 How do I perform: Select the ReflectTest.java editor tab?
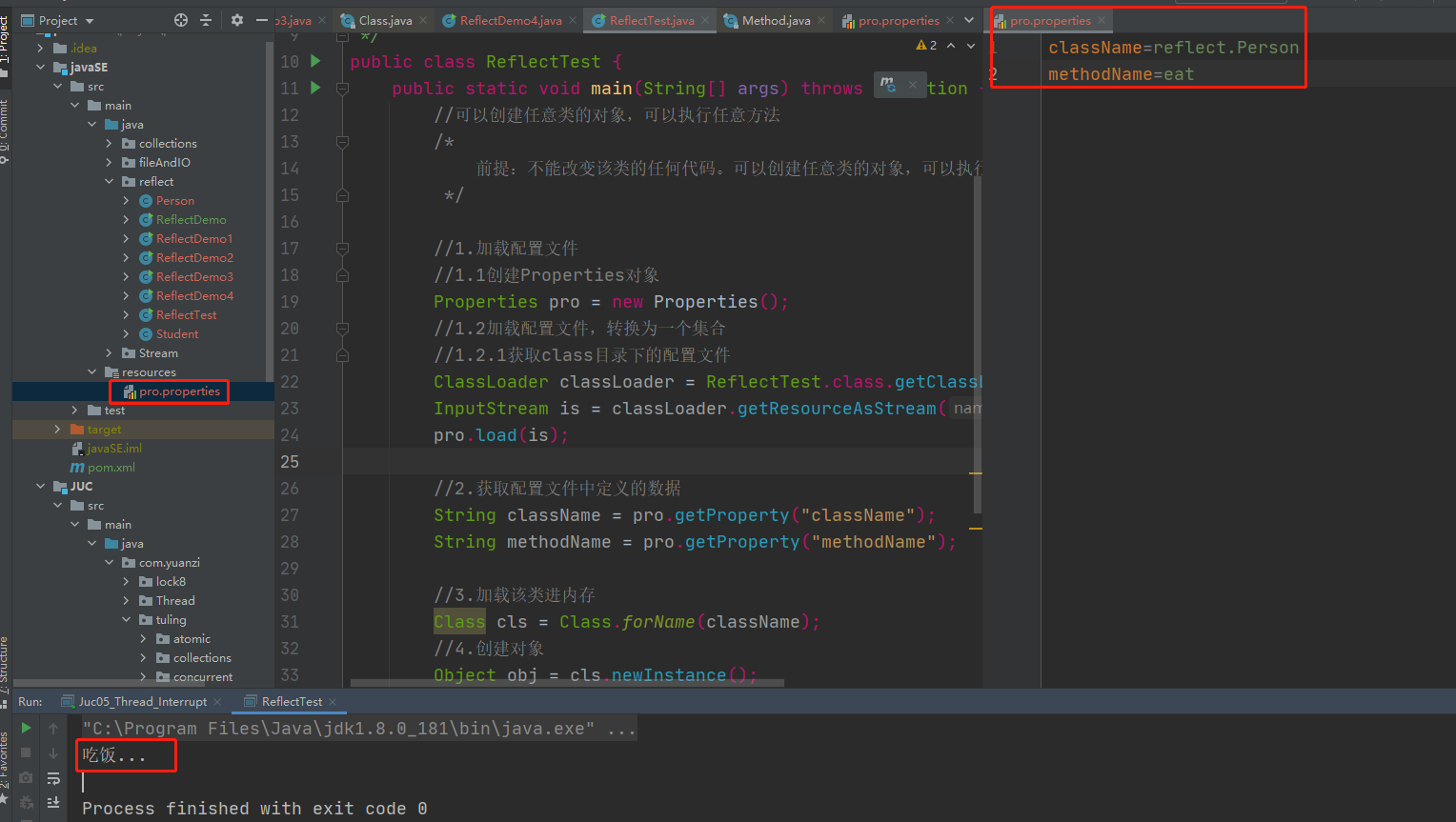(652, 20)
